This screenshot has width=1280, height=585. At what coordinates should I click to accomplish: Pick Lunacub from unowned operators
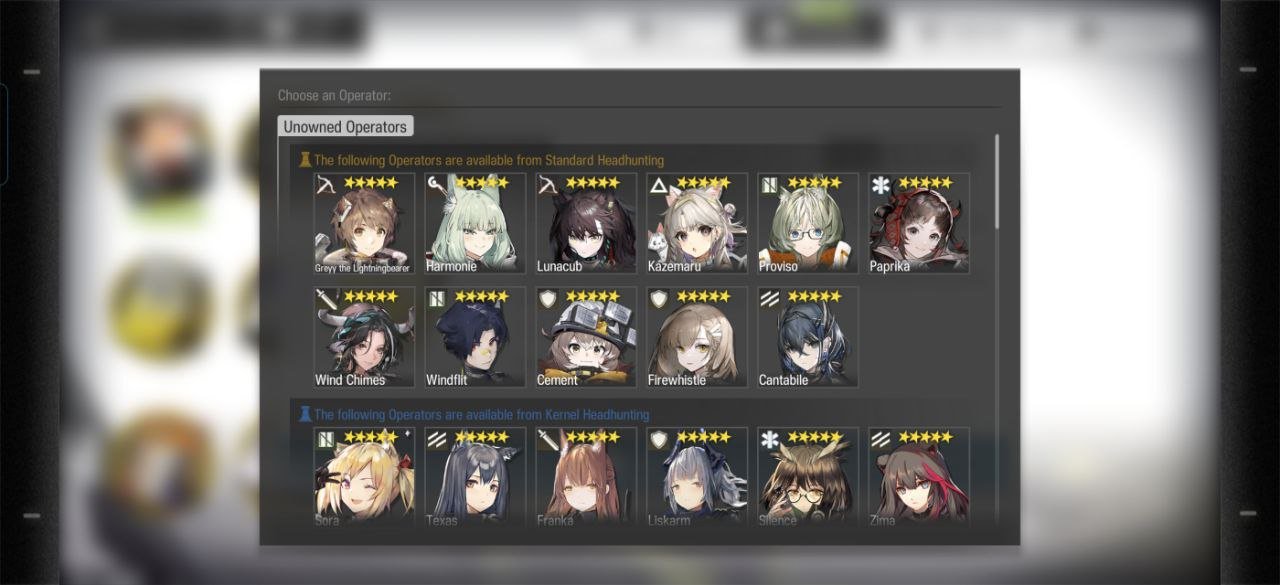click(x=586, y=224)
